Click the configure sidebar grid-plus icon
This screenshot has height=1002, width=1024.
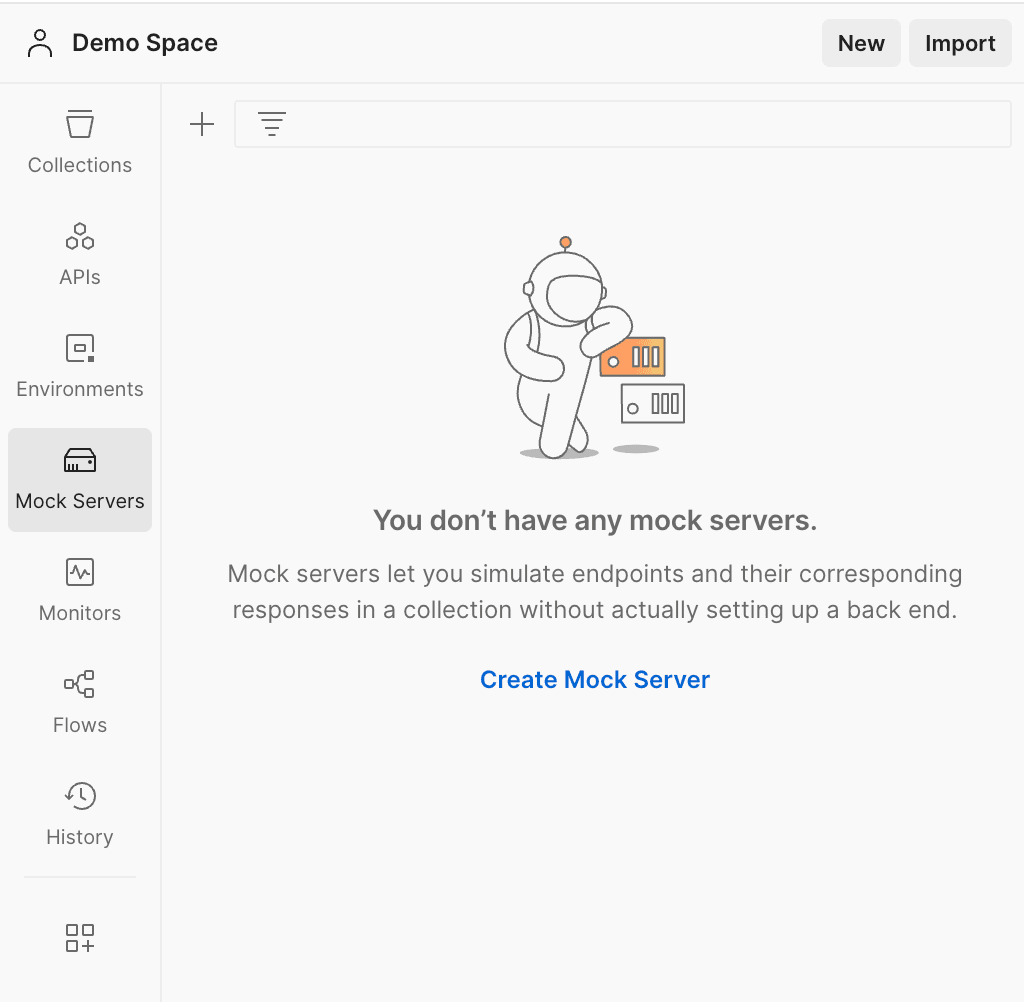(80, 938)
